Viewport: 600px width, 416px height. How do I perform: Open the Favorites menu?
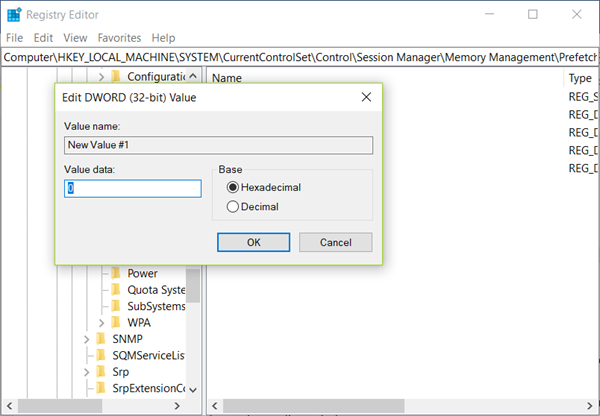119,38
